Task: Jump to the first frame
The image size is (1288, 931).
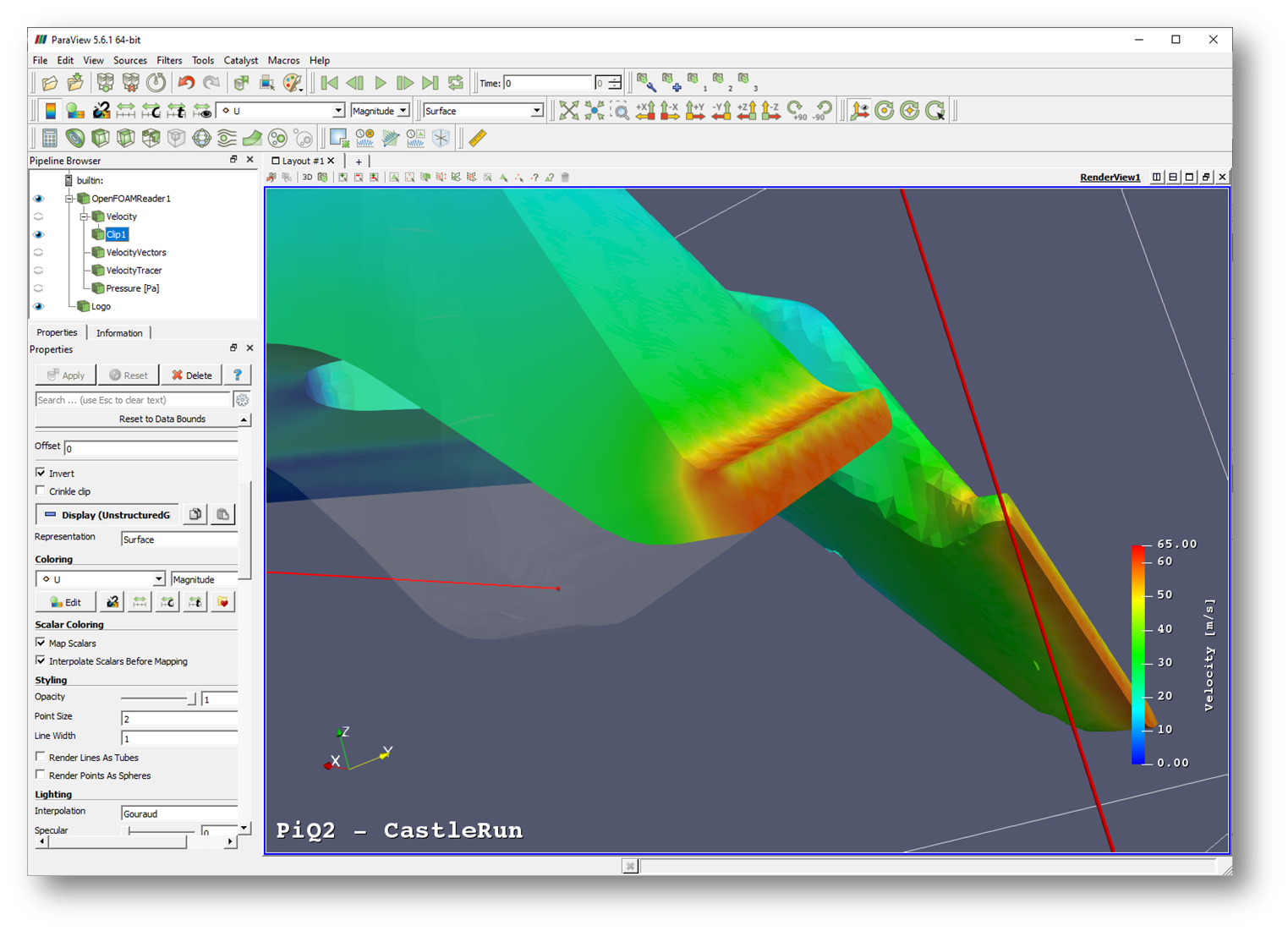Action: click(x=330, y=83)
